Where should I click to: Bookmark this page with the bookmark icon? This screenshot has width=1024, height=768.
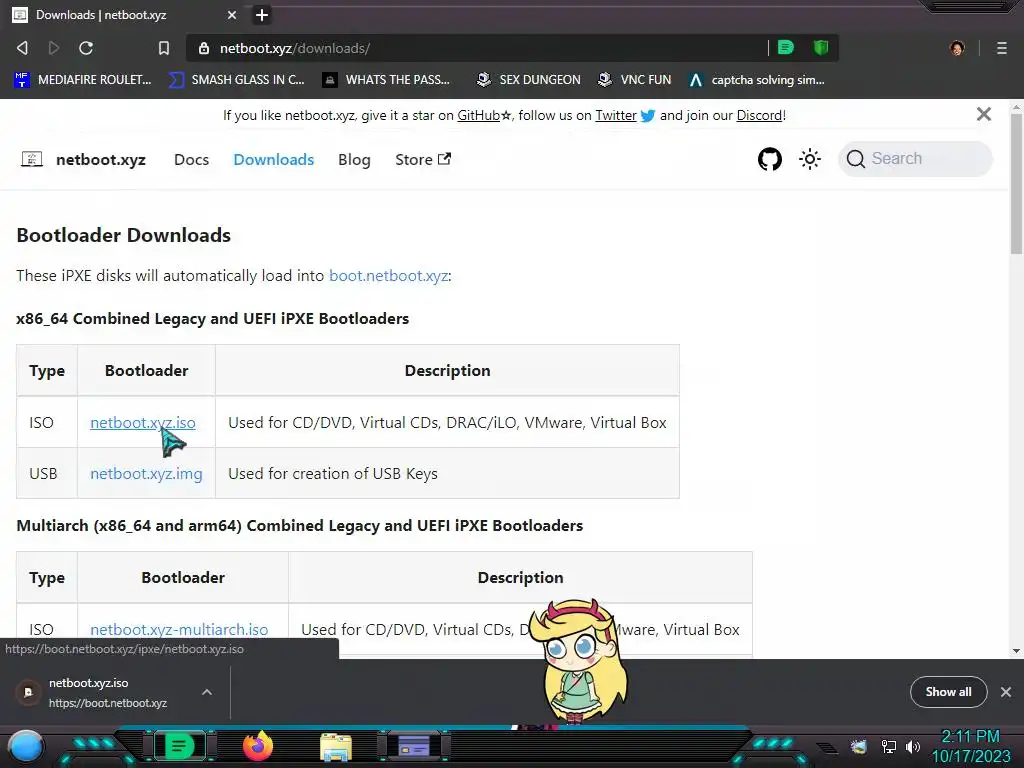click(x=163, y=48)
